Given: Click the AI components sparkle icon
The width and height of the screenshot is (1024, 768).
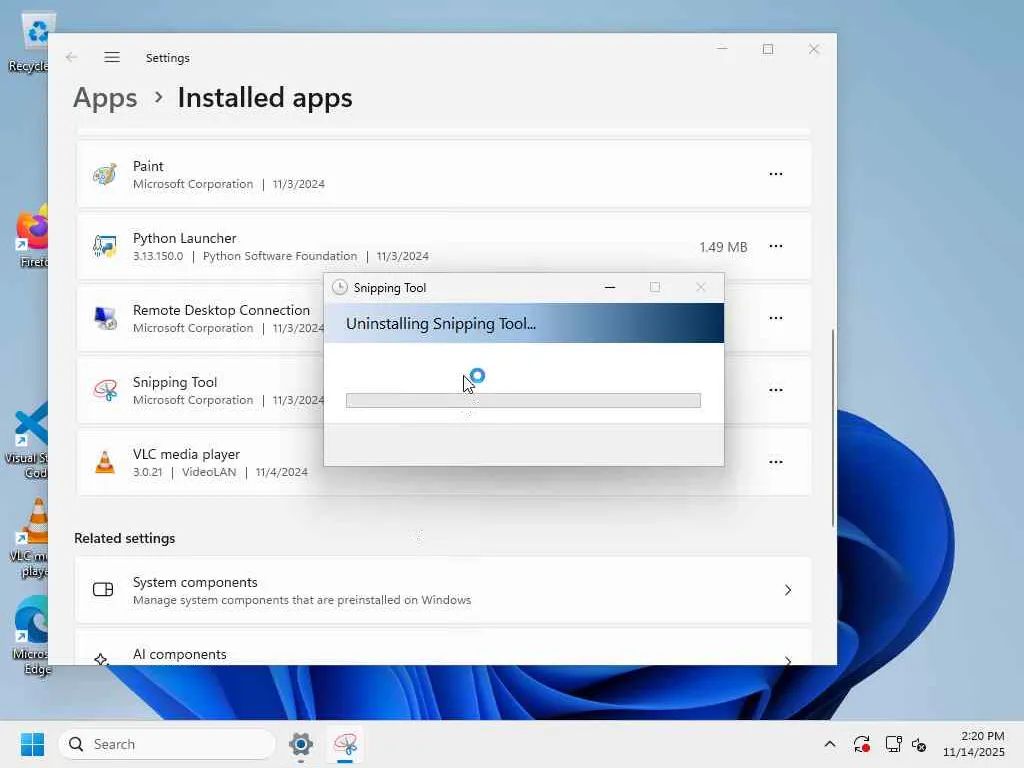Looking at the screenshot, I should (101, 660).
